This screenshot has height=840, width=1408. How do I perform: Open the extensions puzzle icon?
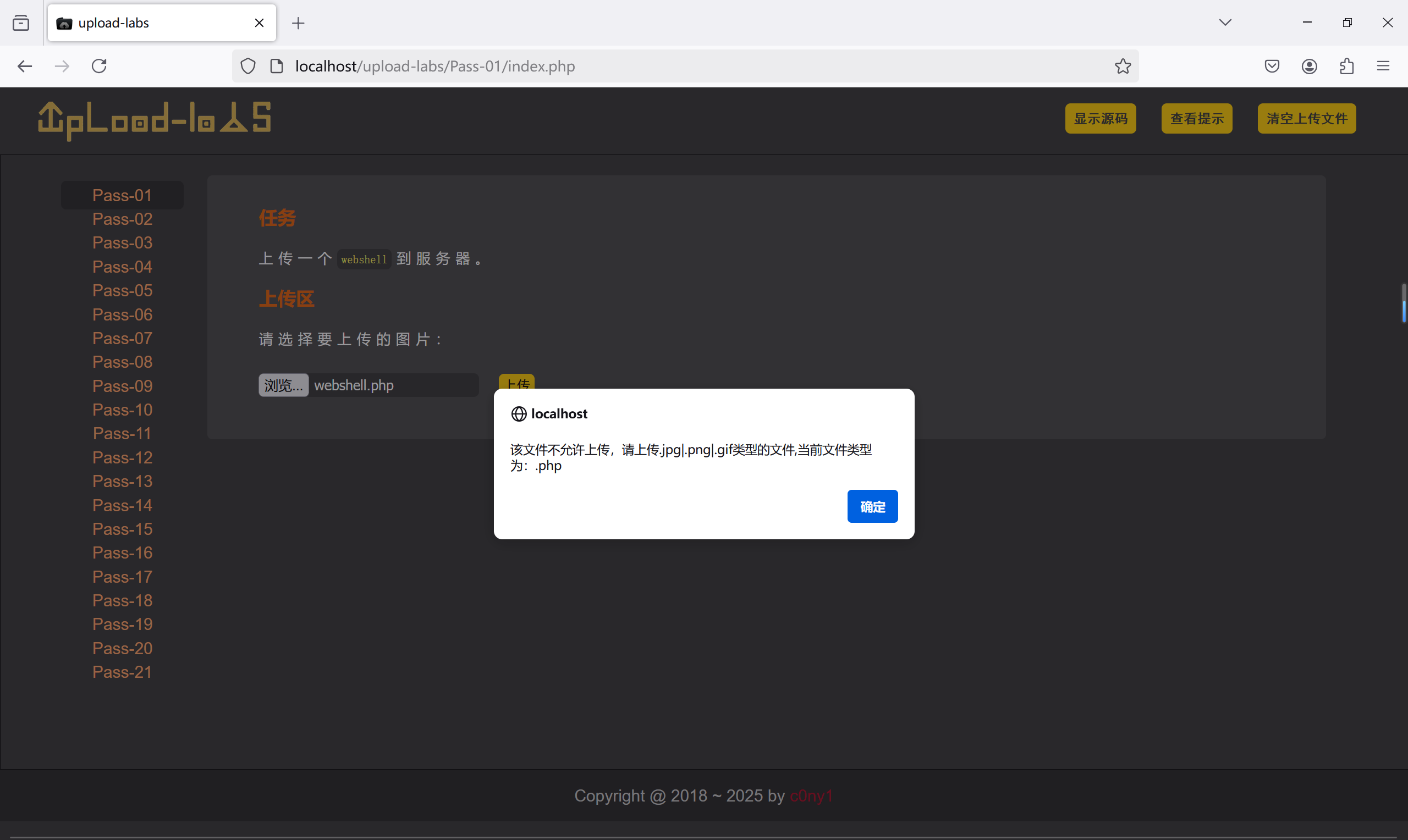(1347, 66)
